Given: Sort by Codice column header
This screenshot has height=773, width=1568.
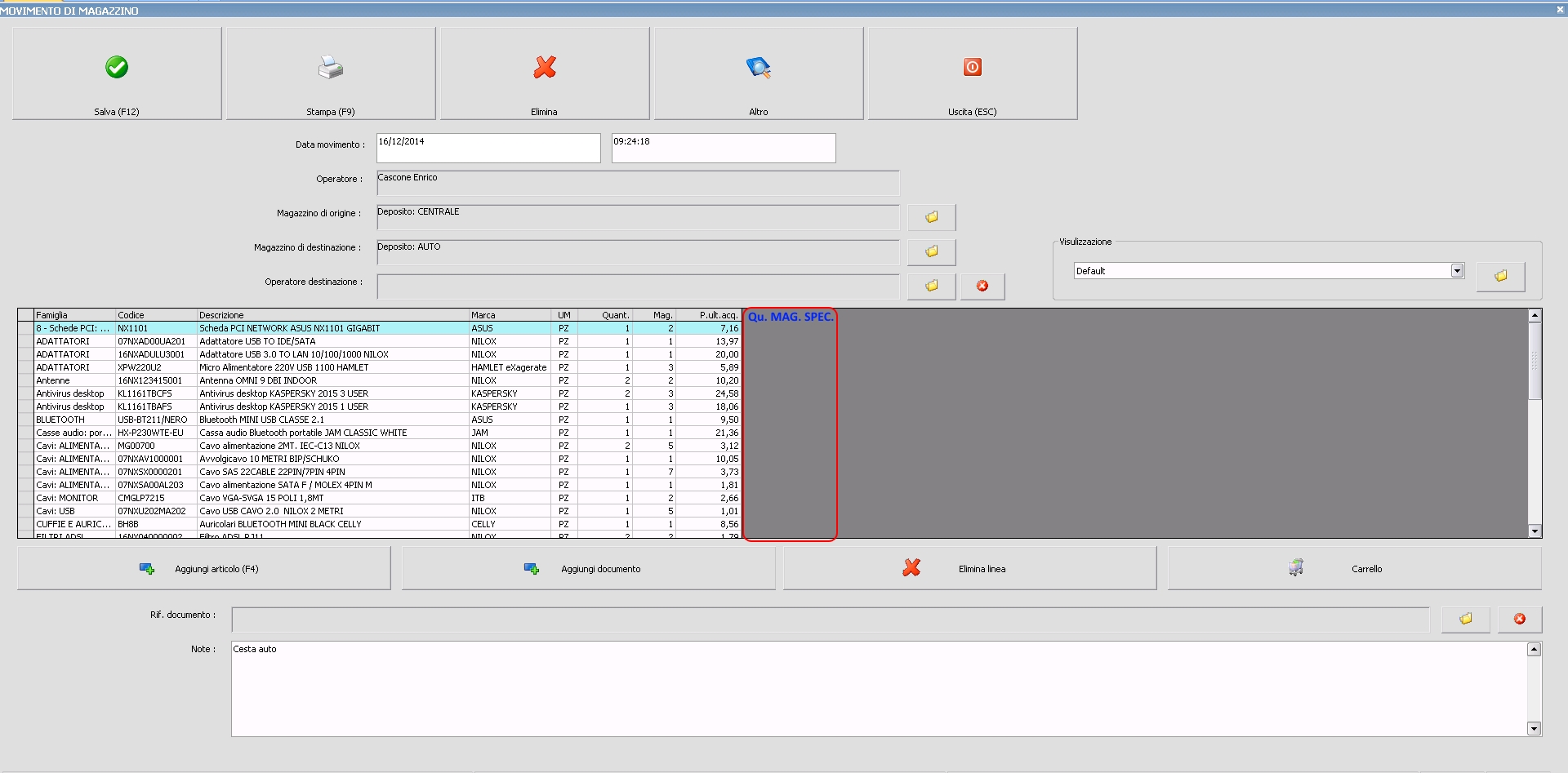Looking at the screenshot, I should tap(156, 315).
